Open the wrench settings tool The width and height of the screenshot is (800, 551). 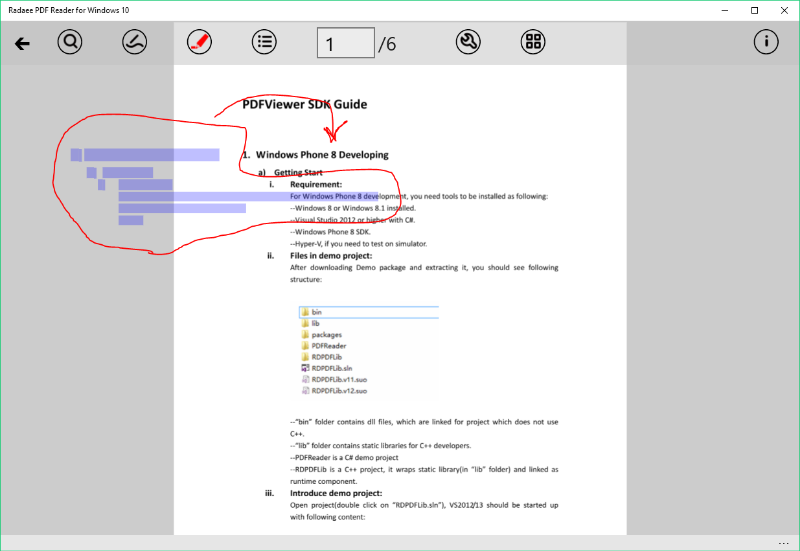467,42
